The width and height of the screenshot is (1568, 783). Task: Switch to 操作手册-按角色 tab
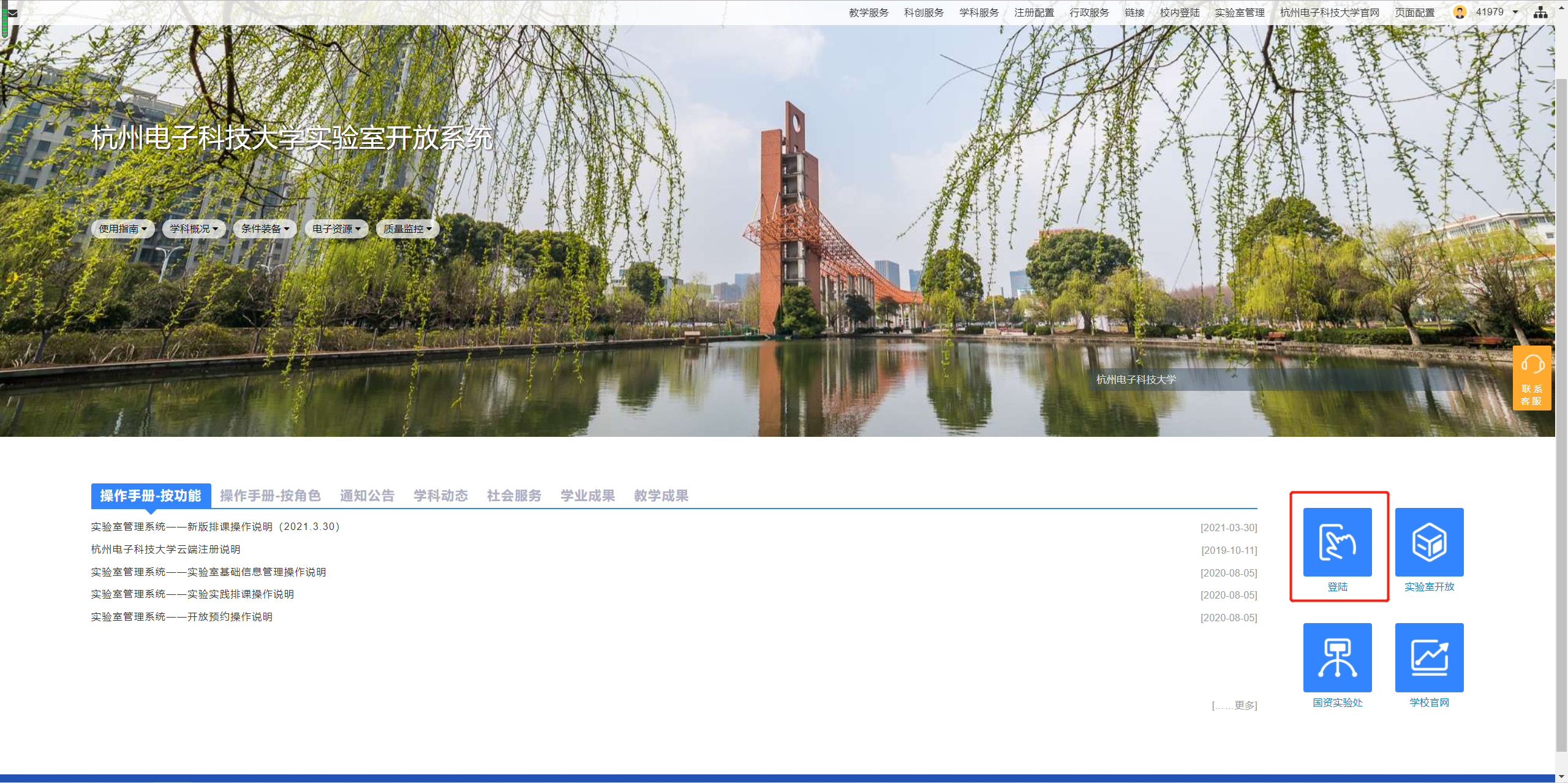pyautogui.click(x=270, y=496)
